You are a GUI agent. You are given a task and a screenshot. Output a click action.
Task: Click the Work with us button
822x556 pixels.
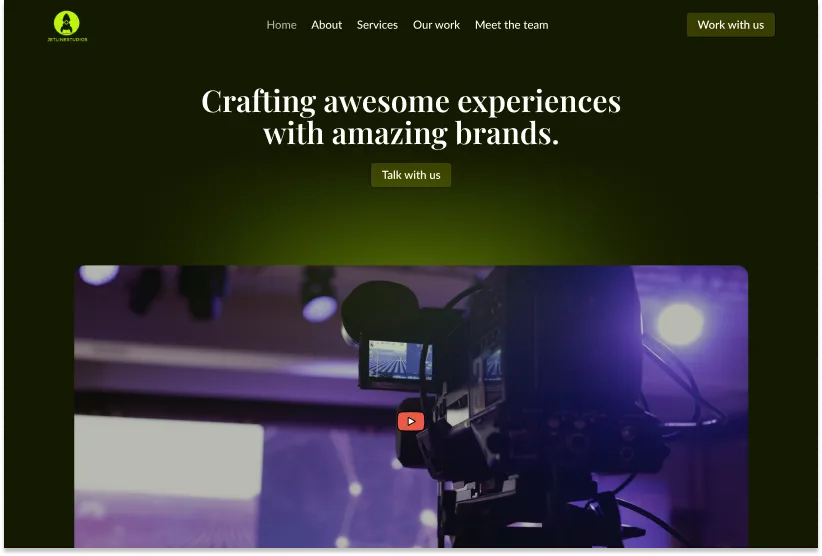click(730, 25)
